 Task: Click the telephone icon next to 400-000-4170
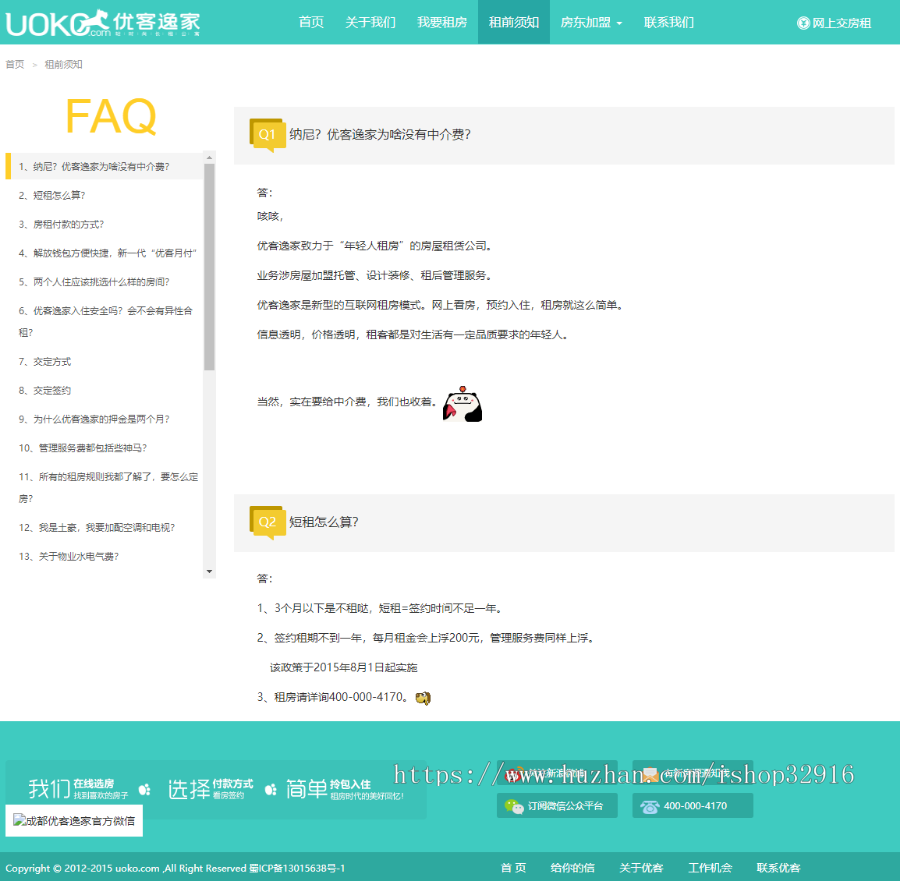click(649, 805)
